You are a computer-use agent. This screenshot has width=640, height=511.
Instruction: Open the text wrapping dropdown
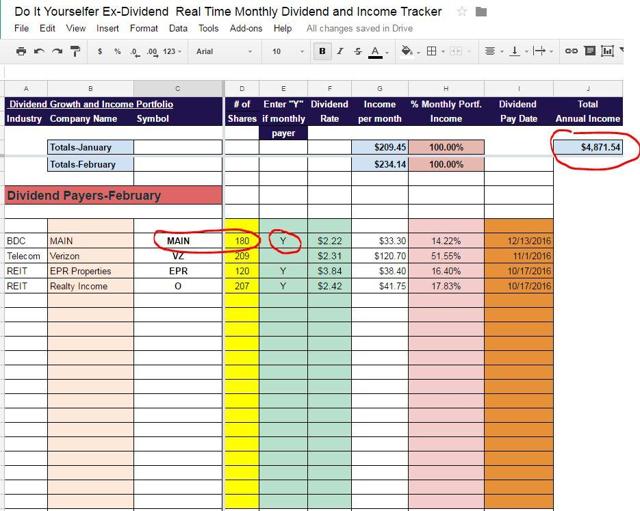pos(543,51)
